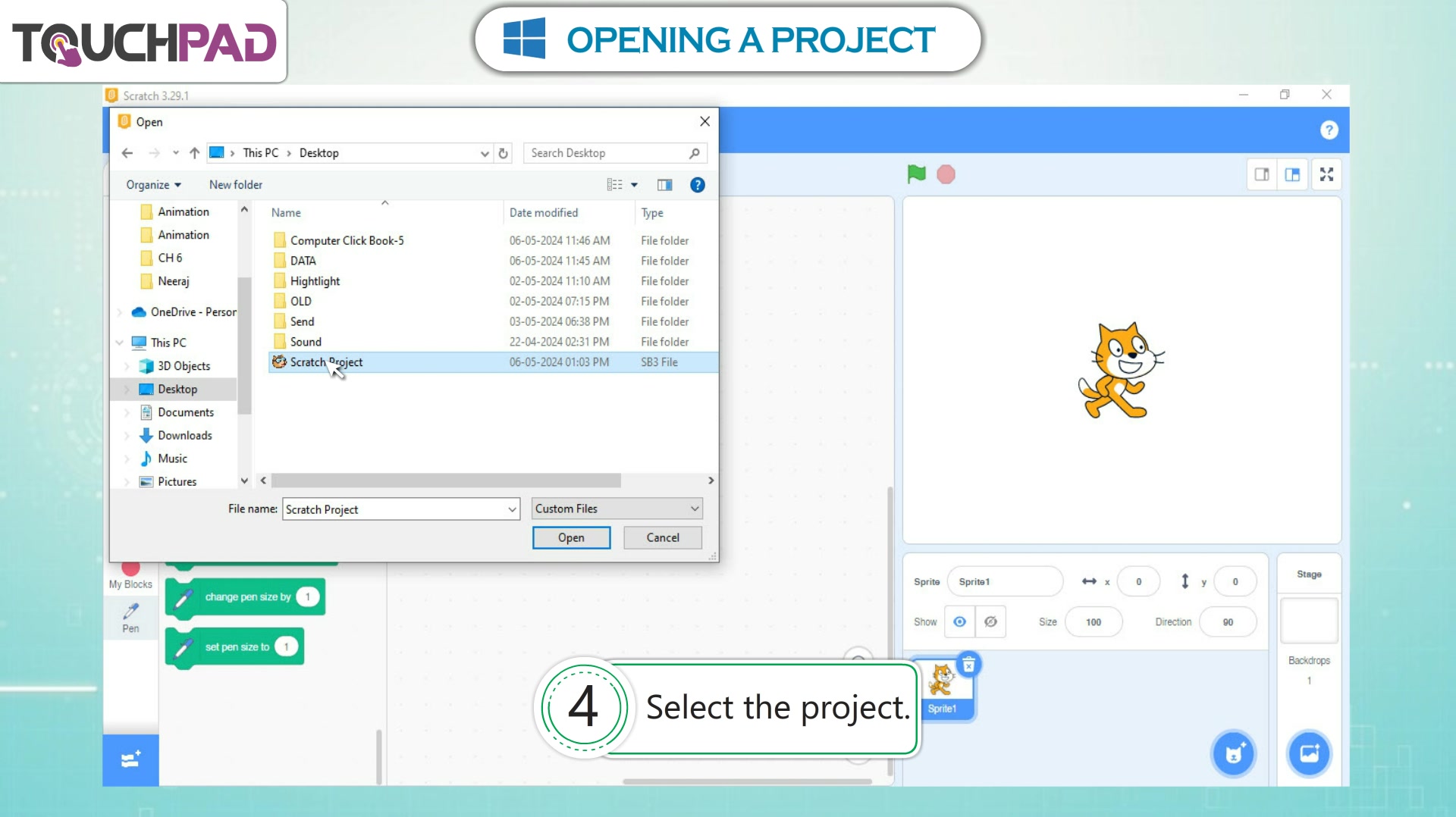Open the view options dropdown arrow
Viewport: 1456px width, 817px height.
coord(635,185)
